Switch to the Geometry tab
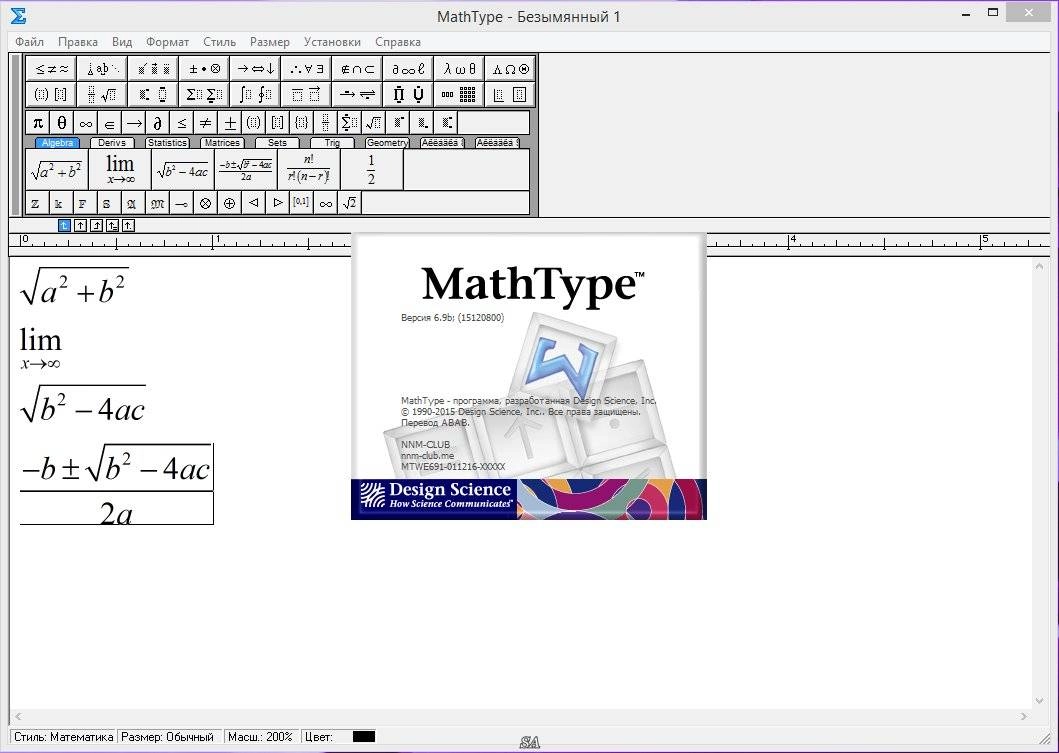Viewport: 1059px width, 753px height. (x=387, y=142)
